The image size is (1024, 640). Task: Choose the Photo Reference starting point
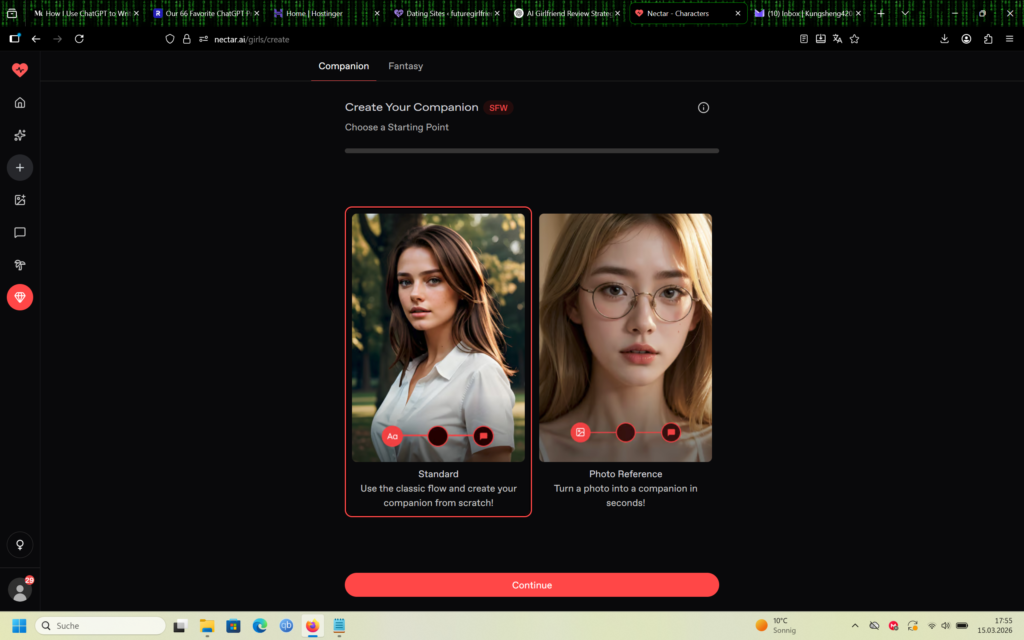tap(625, 362)
